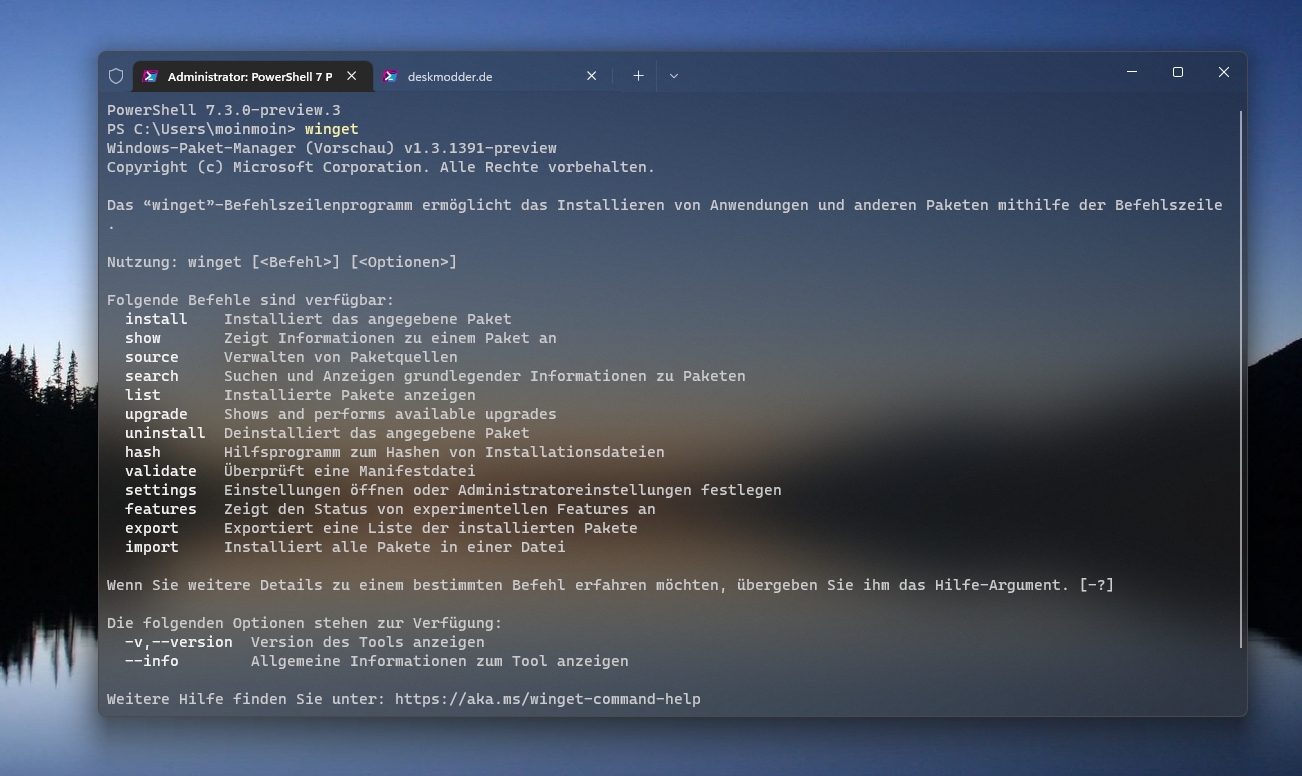Click PowerShell icon on Administrator tab
The height and width of the screenshot is (776, 1302).
(150, 76)
